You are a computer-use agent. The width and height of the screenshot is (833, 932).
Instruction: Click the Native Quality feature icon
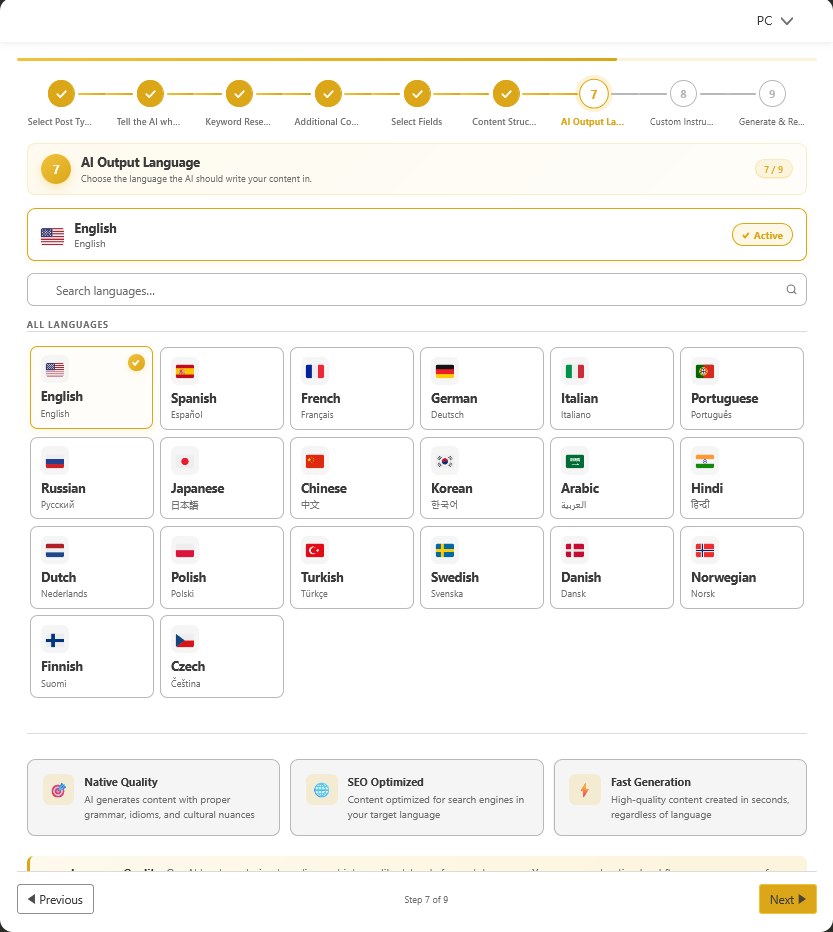click(58, 789)
